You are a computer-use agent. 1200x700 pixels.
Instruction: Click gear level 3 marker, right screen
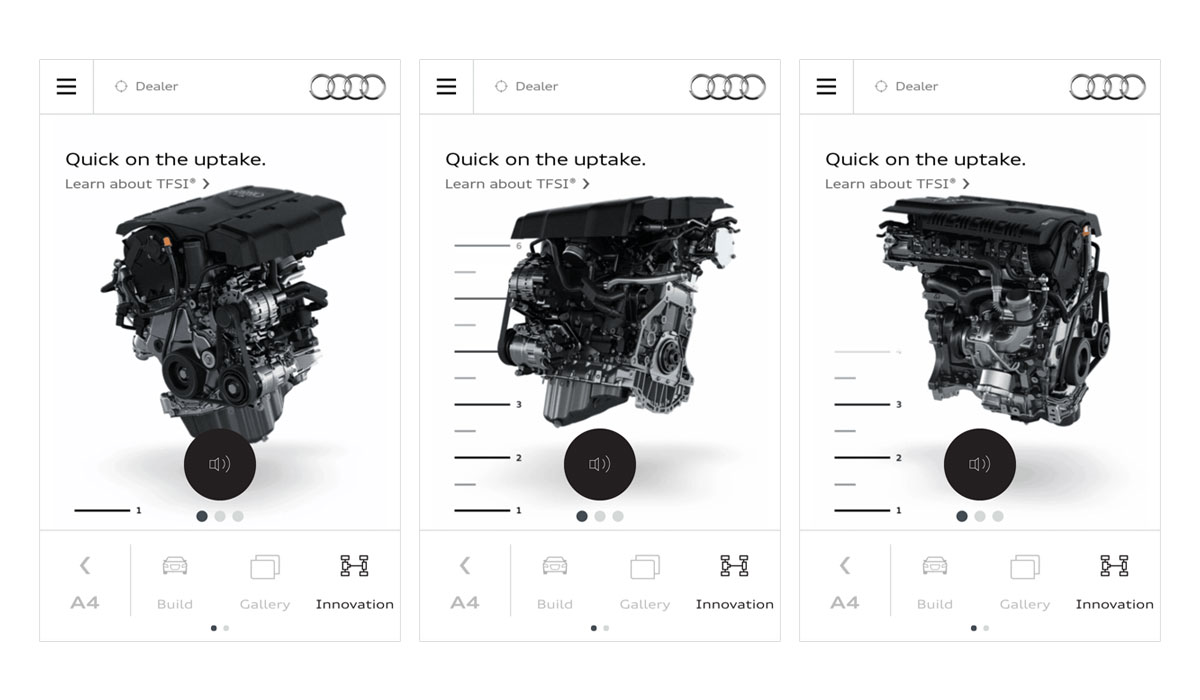[868, 404]
